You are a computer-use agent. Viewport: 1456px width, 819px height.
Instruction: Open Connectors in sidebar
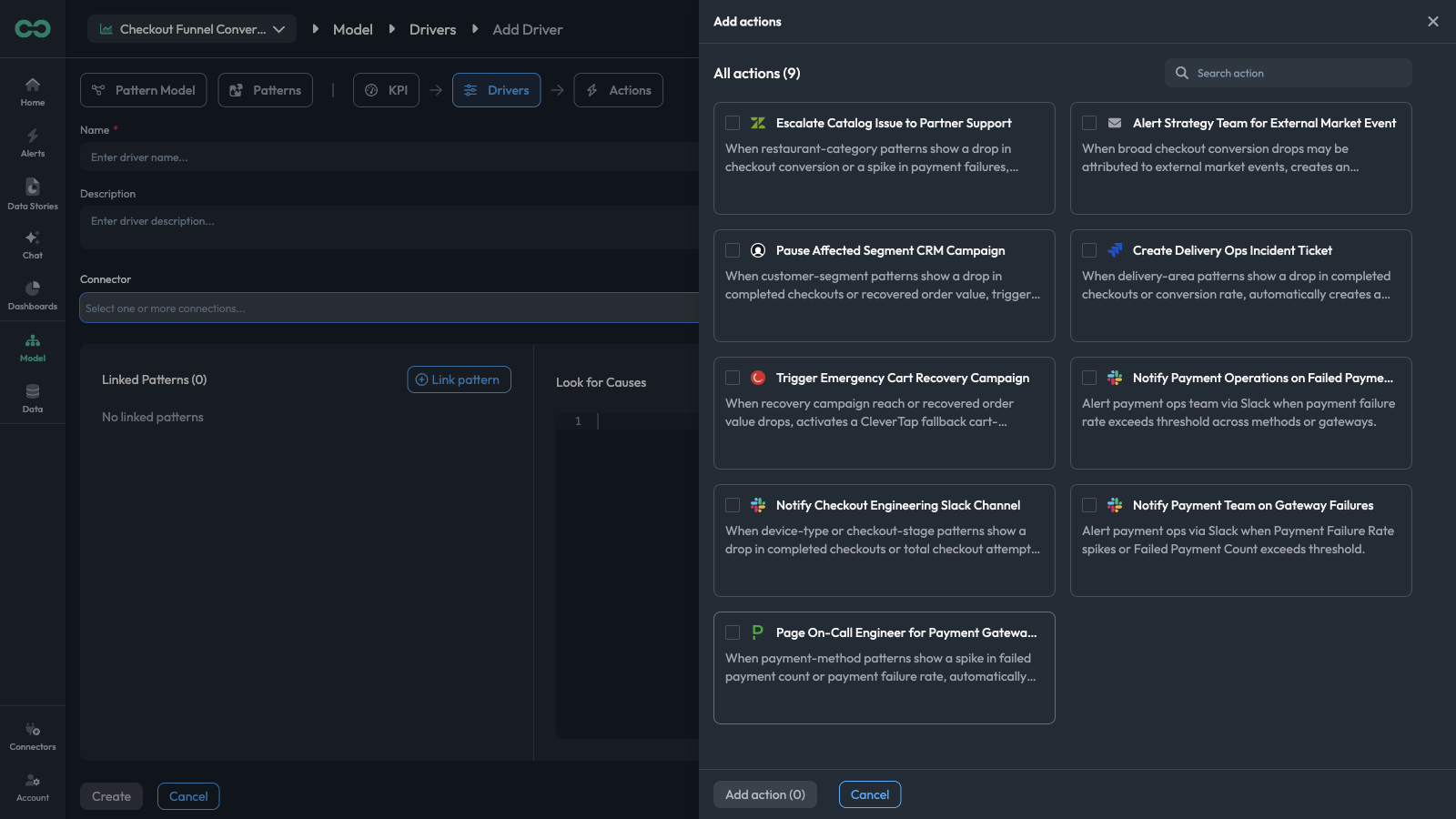pos(33,736)
